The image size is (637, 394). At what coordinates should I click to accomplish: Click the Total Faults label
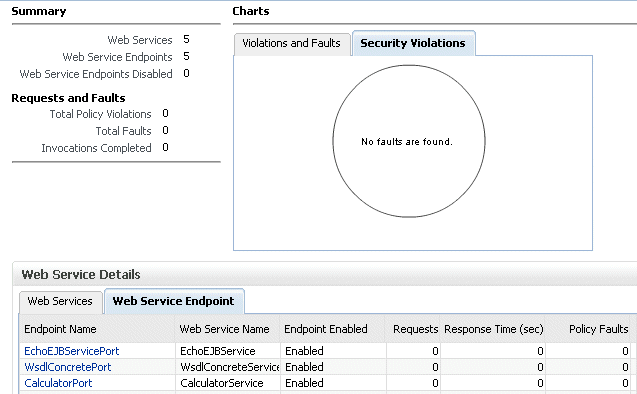(124, 131)
